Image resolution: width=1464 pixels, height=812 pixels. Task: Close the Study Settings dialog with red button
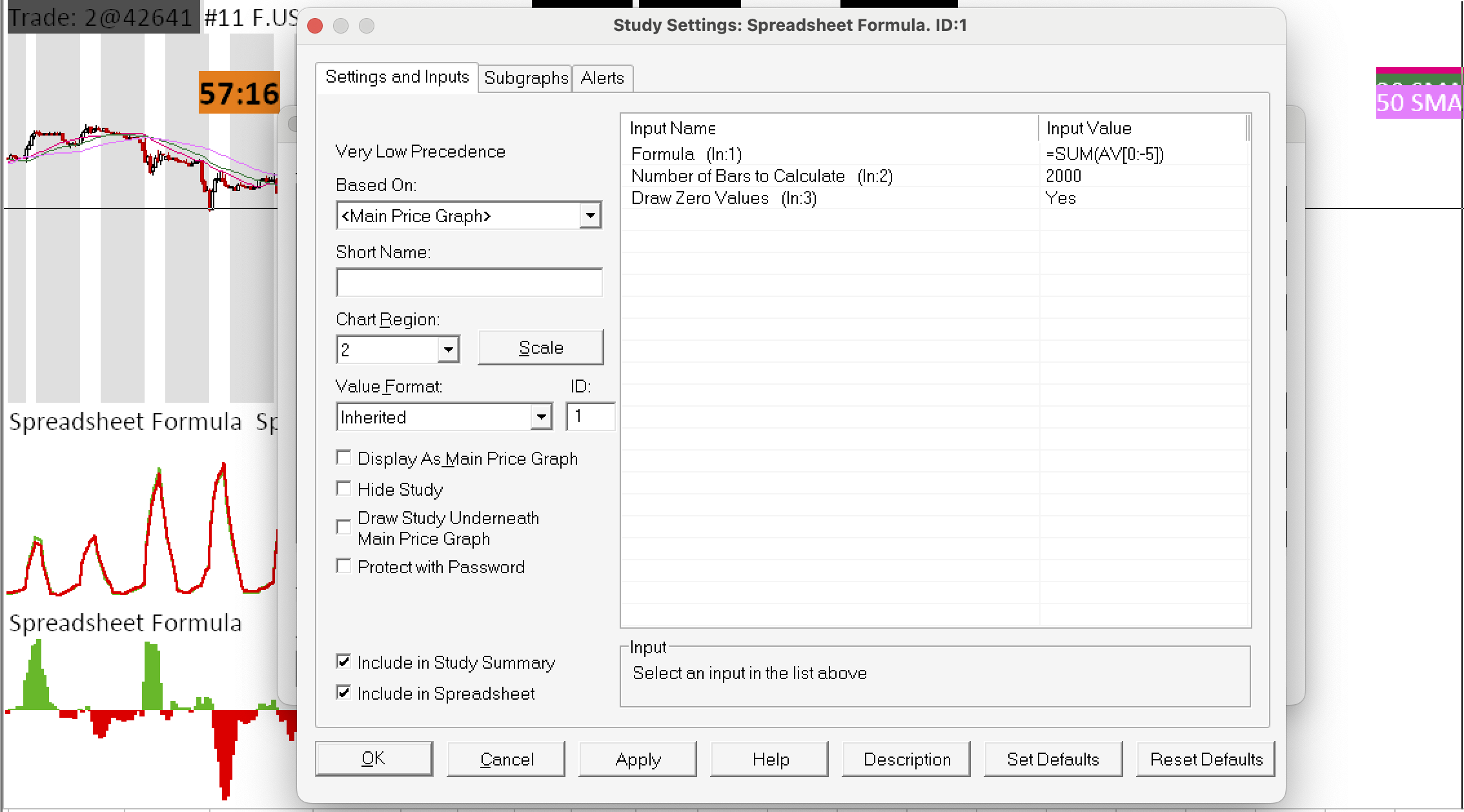click(x=315, y=26)
